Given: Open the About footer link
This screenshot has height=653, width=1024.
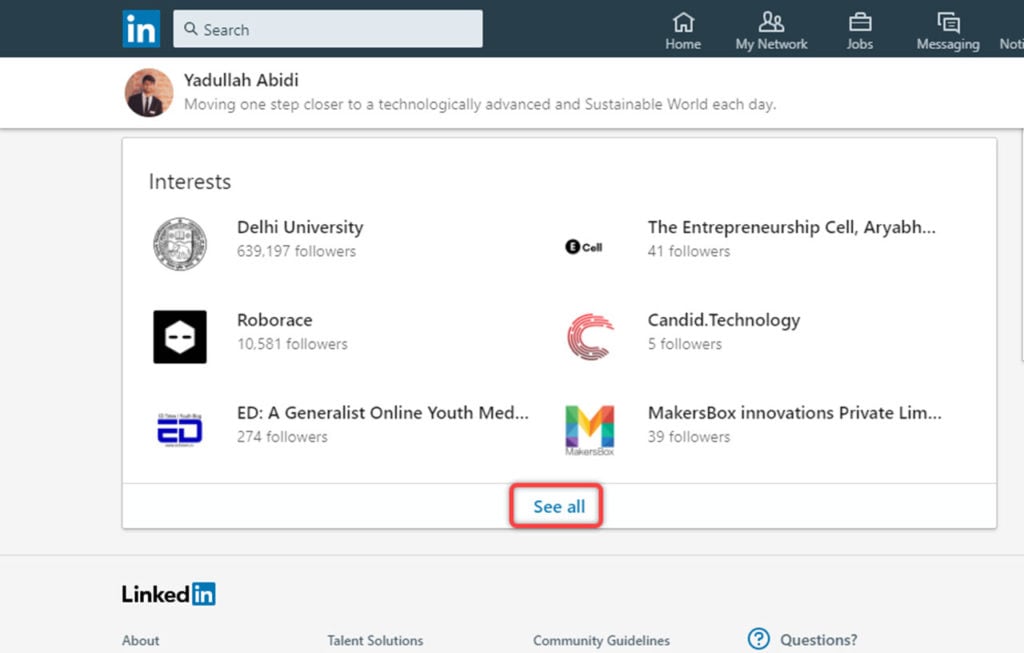Looking at the screenshot, I should pyautogui.click(x=140, y=641).
